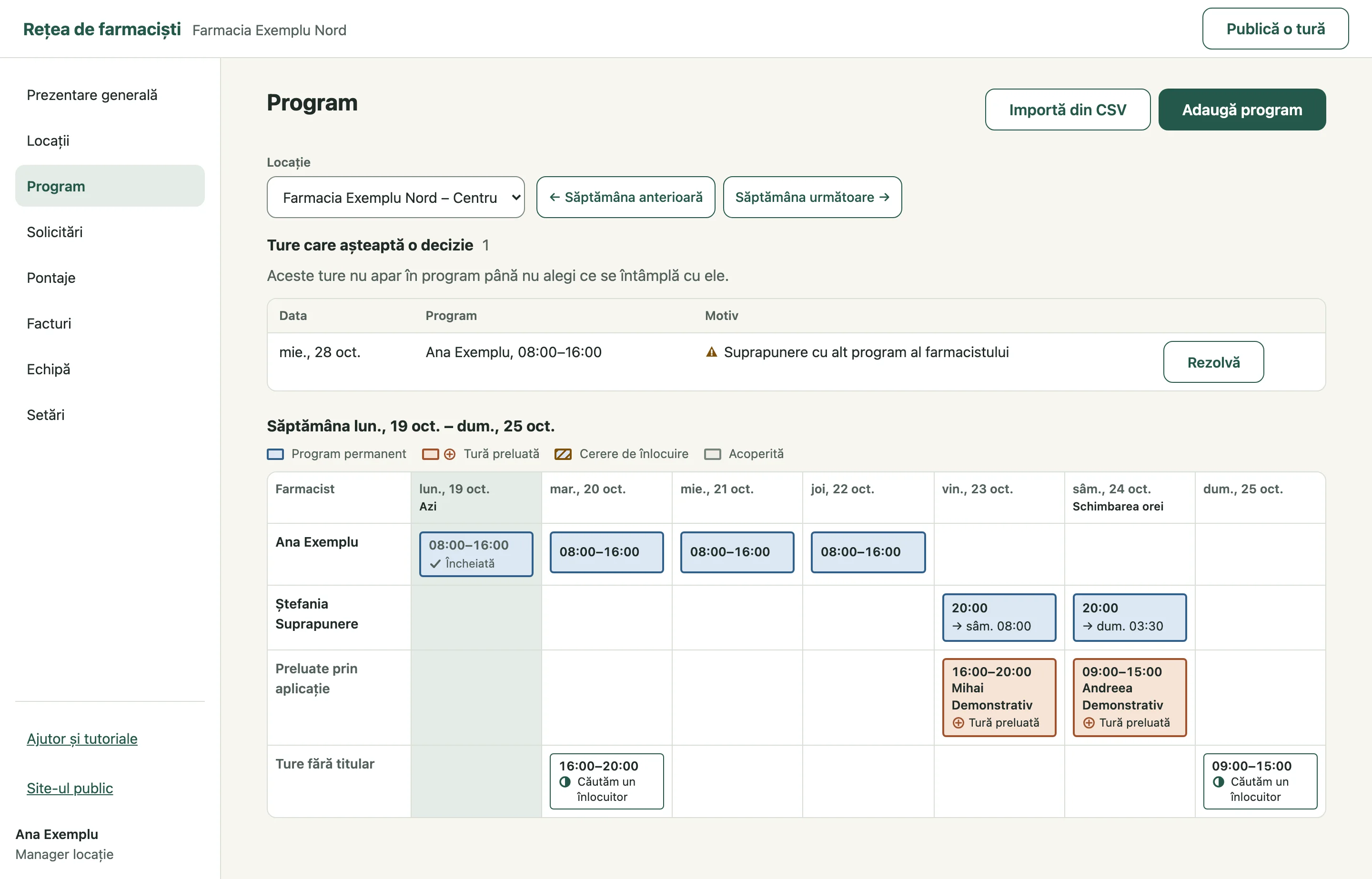1372x879 pixels.
Task: Select Program in the sidebar
Action: pos(110,186)
